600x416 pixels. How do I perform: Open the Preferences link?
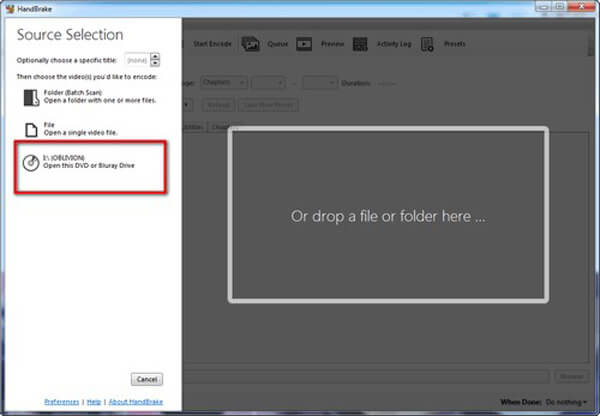click(x=62, y=402)
